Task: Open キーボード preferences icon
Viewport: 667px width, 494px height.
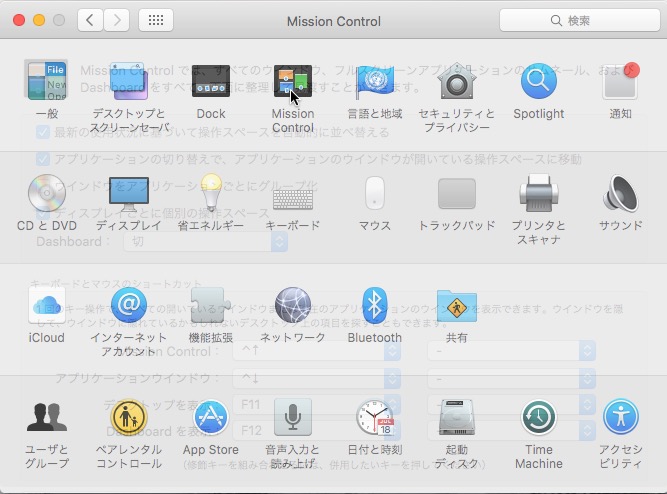Action: [x=293, y=200]
